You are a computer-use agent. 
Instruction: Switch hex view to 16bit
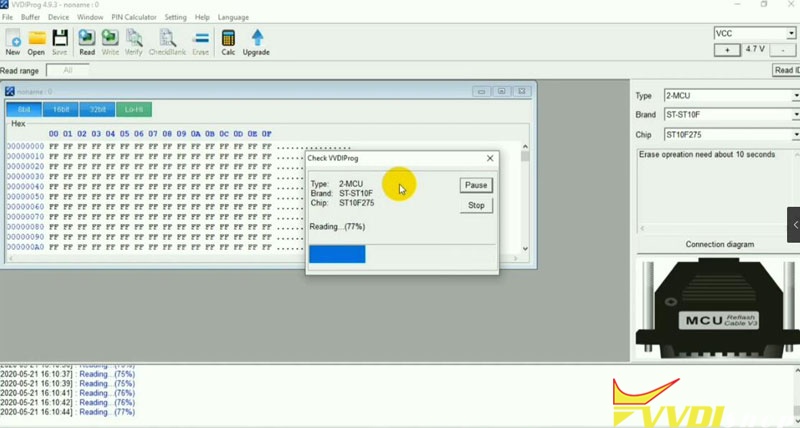click(x=61, y=110)
